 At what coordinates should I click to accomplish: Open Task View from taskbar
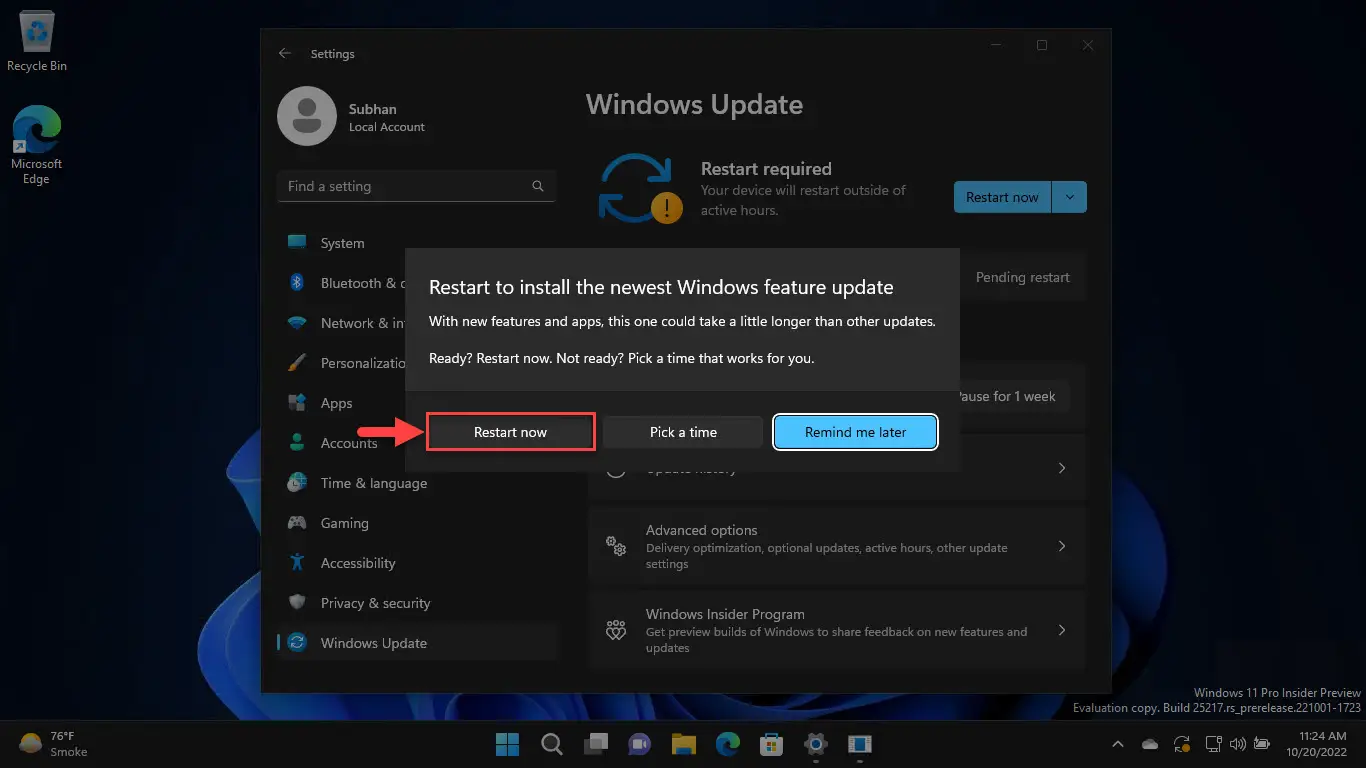596,744
